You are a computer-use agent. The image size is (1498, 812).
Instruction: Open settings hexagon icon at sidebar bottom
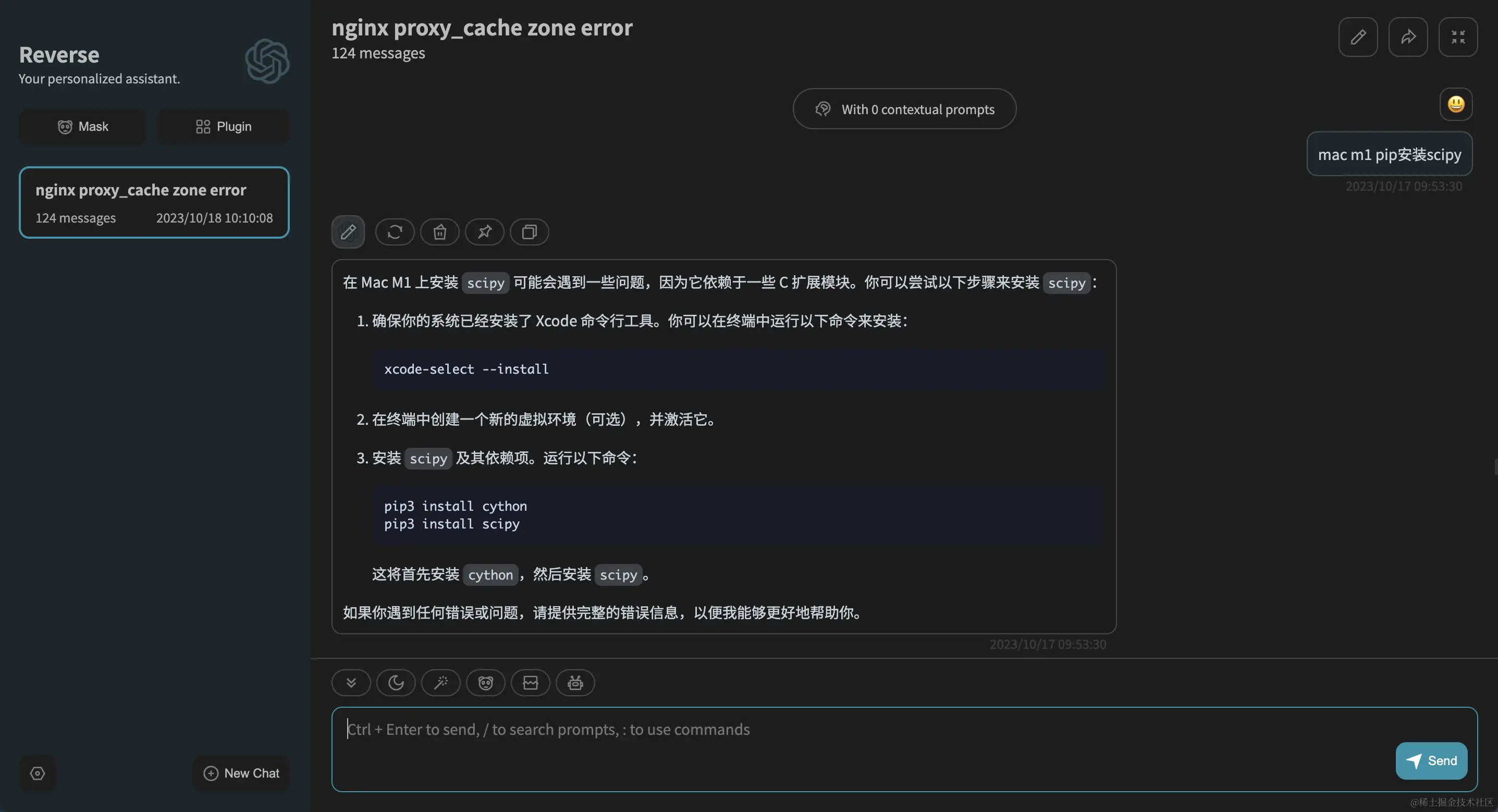38,773
